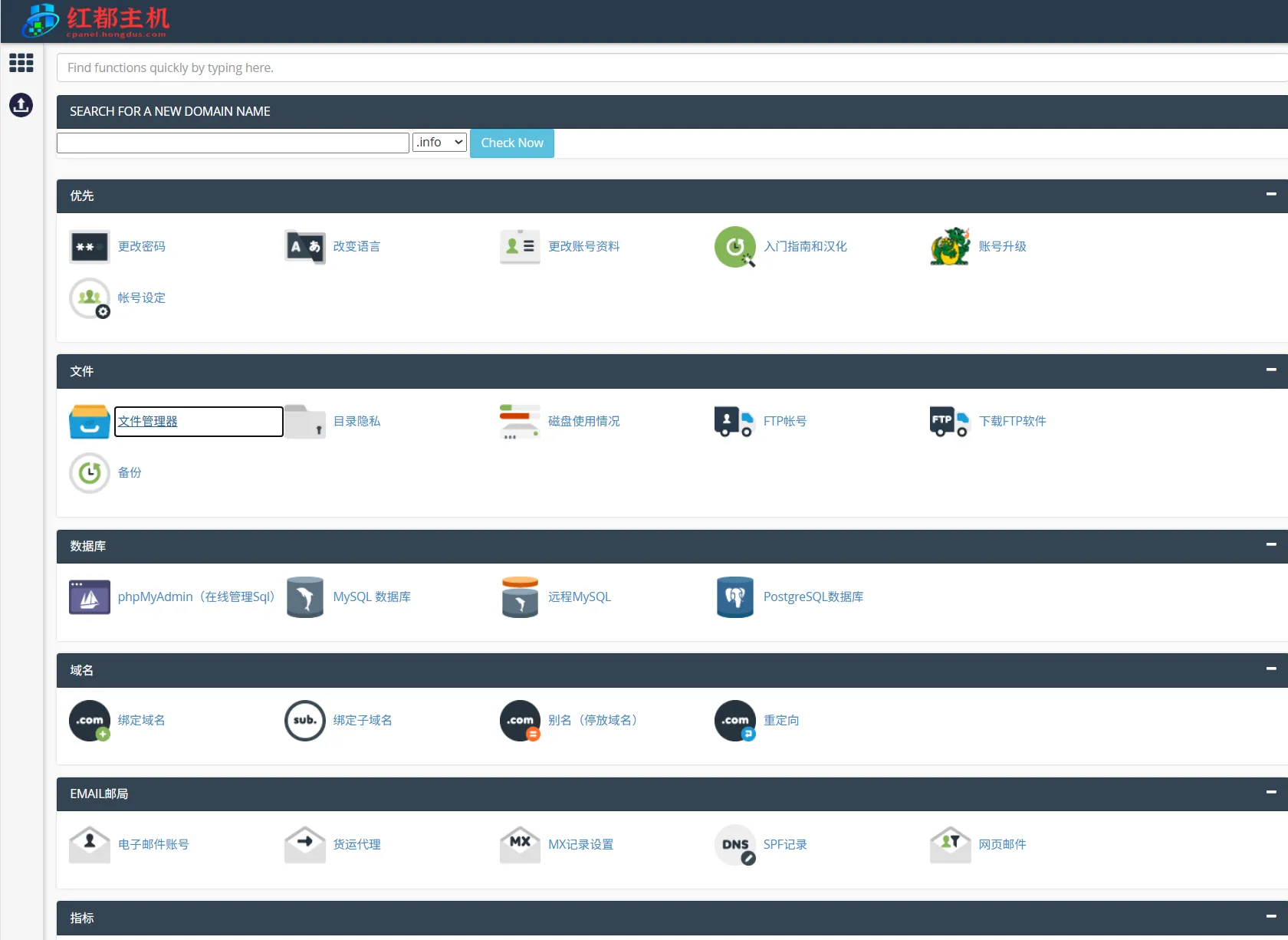This screenshot has width=1288, height=940.
Task: Open the grid home icon in sidebar
Action: (x=21, y=63)
